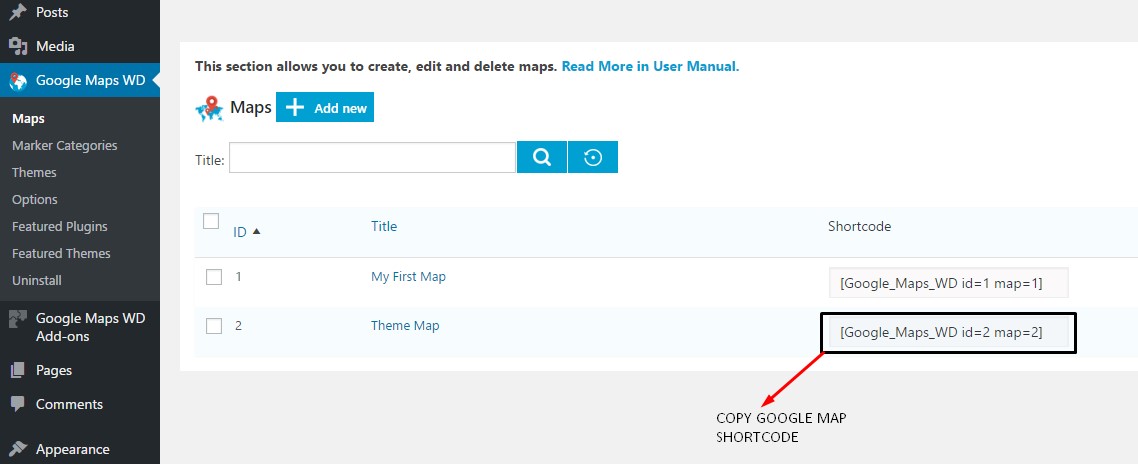This screenshot has width=1138, height=464.
Task: Click the Google Maps WD globe icon
Action: pos(18,81)
